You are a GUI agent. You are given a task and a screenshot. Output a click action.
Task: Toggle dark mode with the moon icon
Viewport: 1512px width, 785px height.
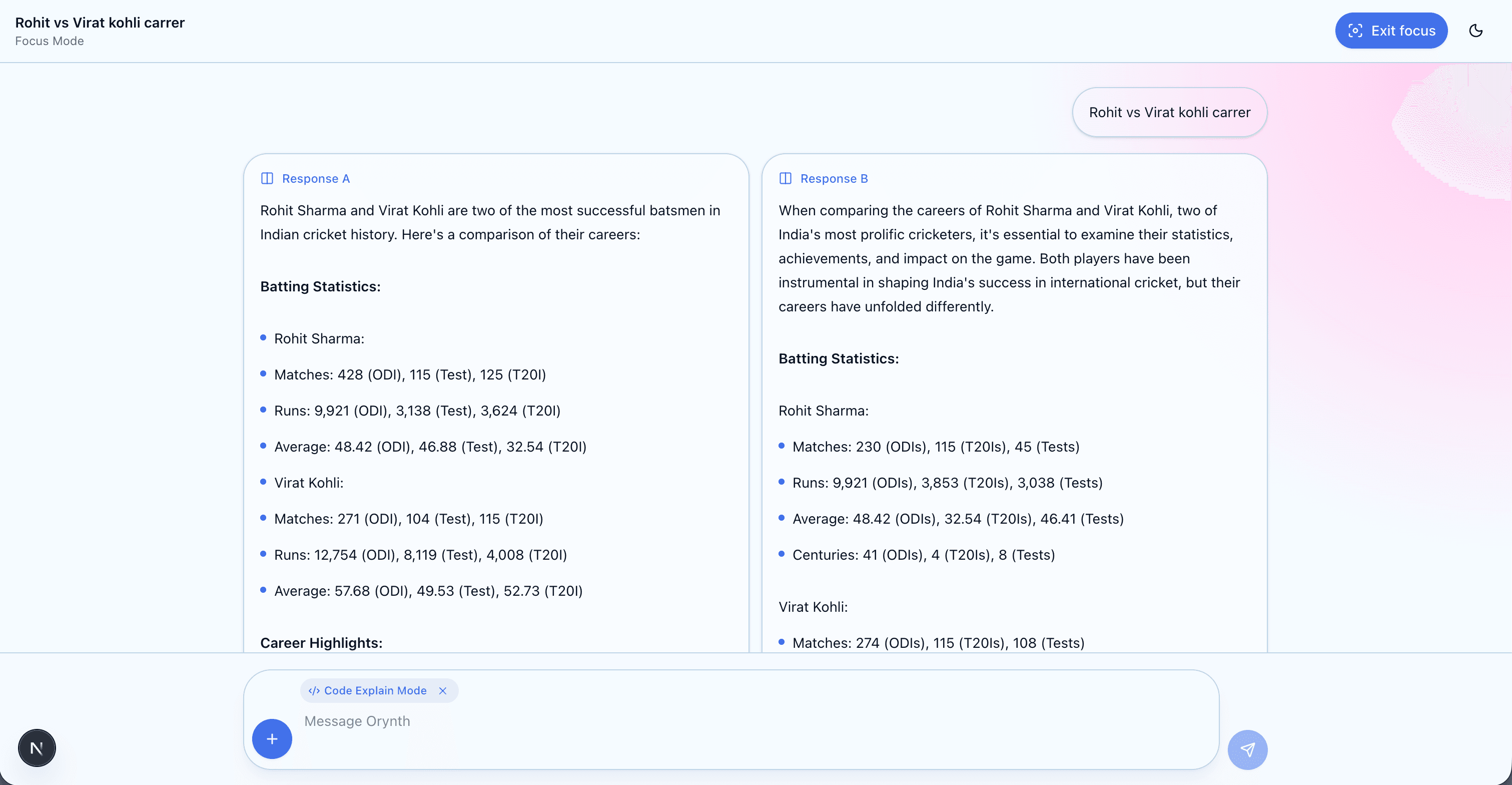coord(1475,31)
